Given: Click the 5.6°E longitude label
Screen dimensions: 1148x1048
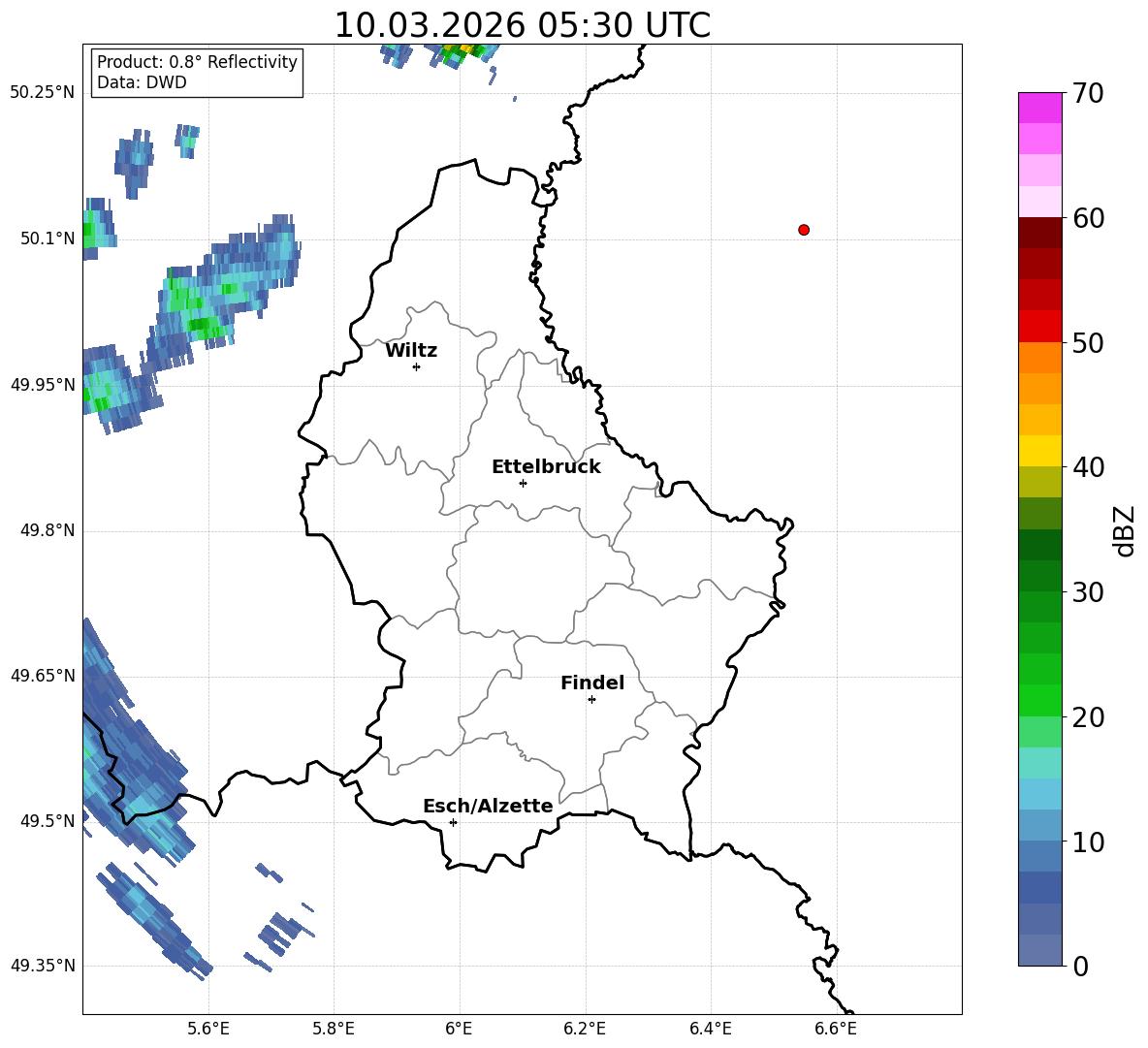Looking at the screenshot, I should pos(208,1029).
